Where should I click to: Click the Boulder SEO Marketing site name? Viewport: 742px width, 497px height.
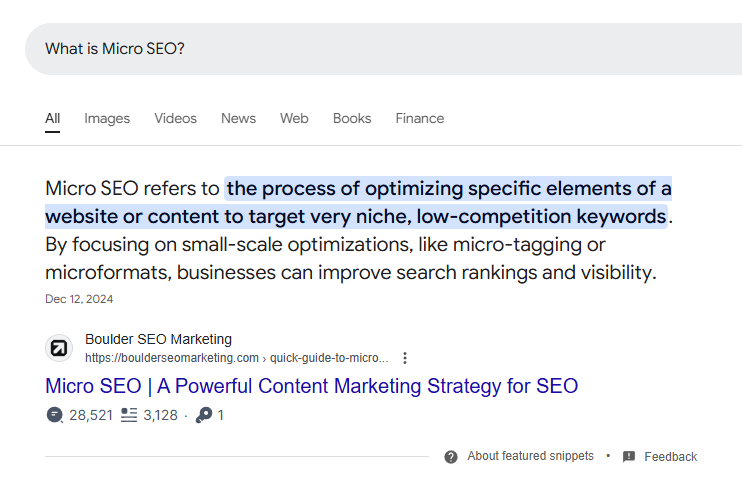coord(159,339)
